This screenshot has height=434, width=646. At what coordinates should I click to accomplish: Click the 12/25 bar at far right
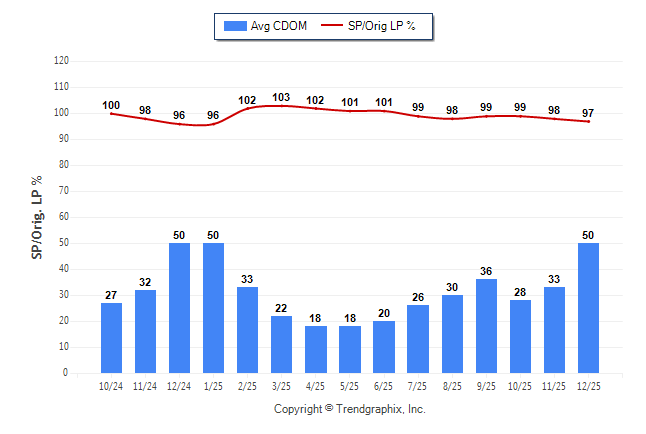coord(588,308)
